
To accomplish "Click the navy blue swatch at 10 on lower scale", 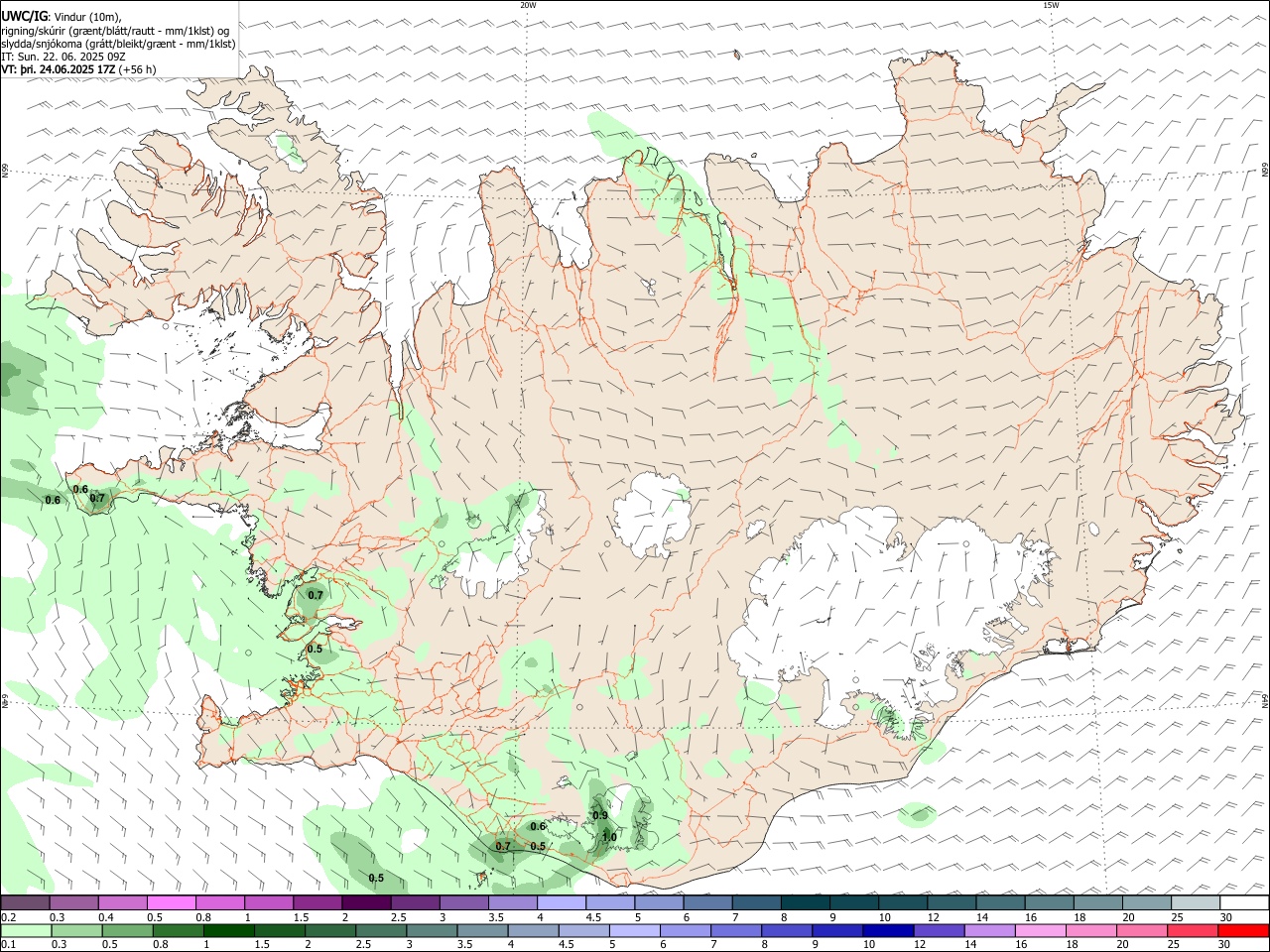I will [x=888, y=931].
